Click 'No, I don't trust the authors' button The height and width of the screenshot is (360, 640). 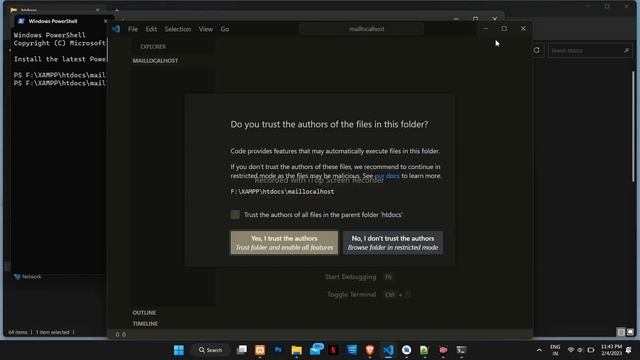(393, 243)
